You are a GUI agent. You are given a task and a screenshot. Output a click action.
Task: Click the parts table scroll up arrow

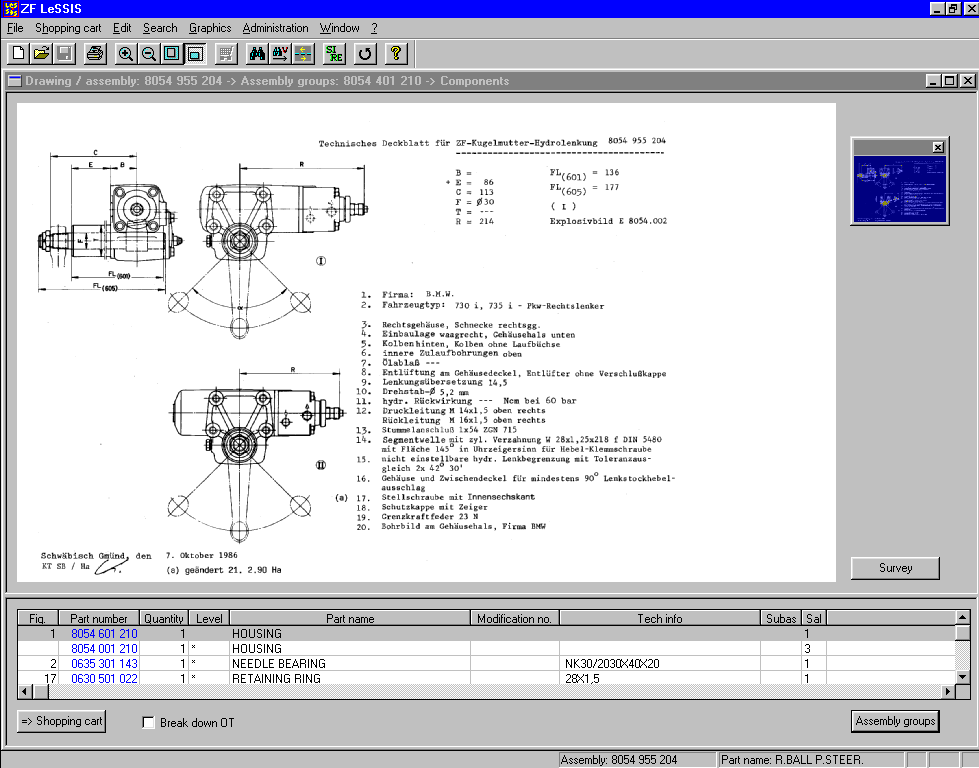[x=962, y=618]
